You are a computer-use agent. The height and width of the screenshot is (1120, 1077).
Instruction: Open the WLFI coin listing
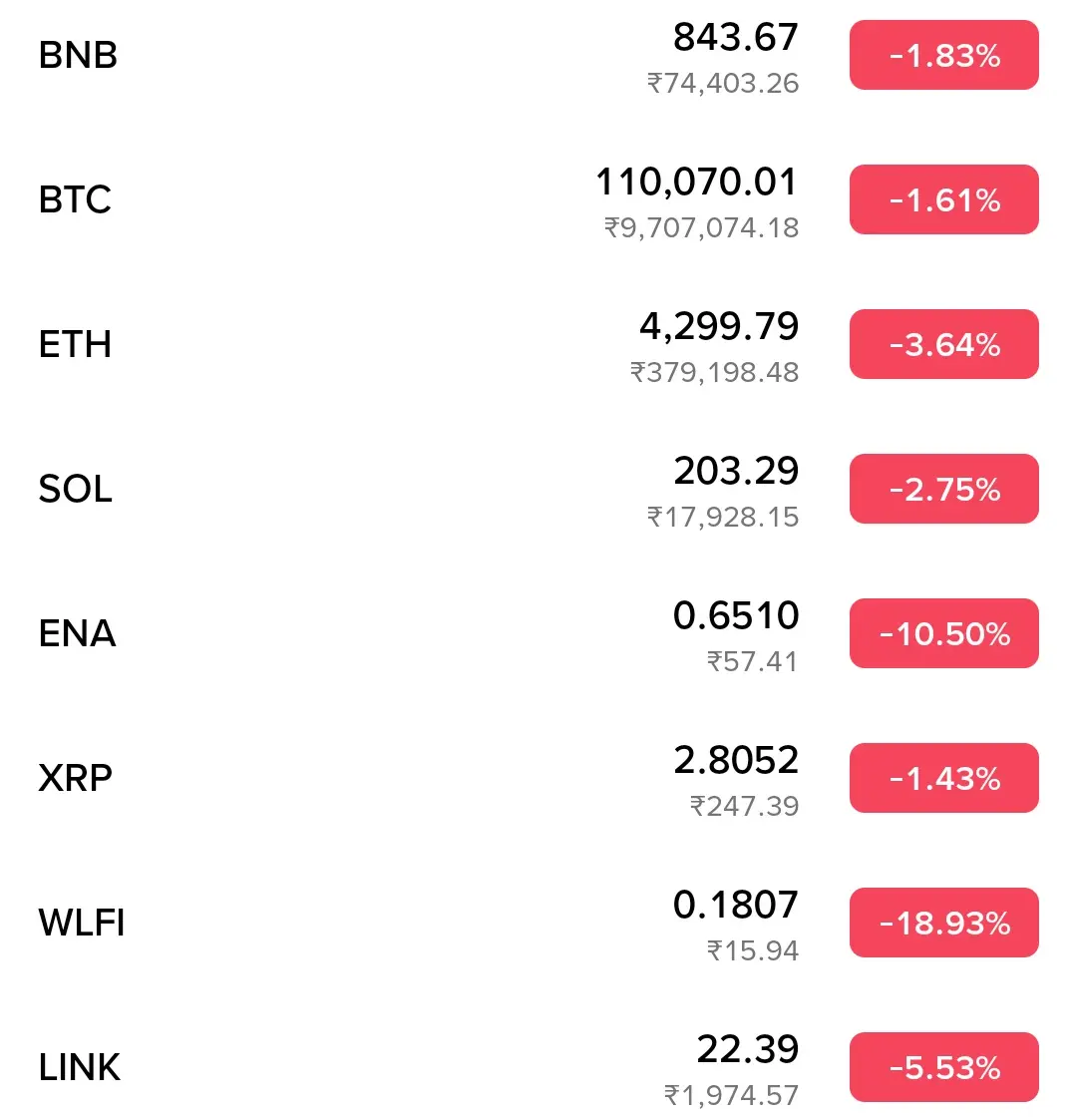tap(538, 923)
